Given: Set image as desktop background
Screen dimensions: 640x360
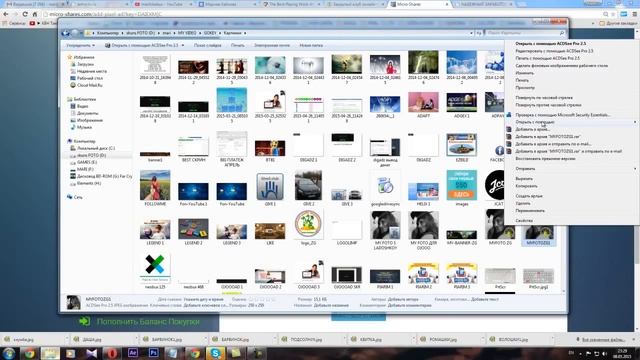Looking at the screenshot, I should coord(561,65).
